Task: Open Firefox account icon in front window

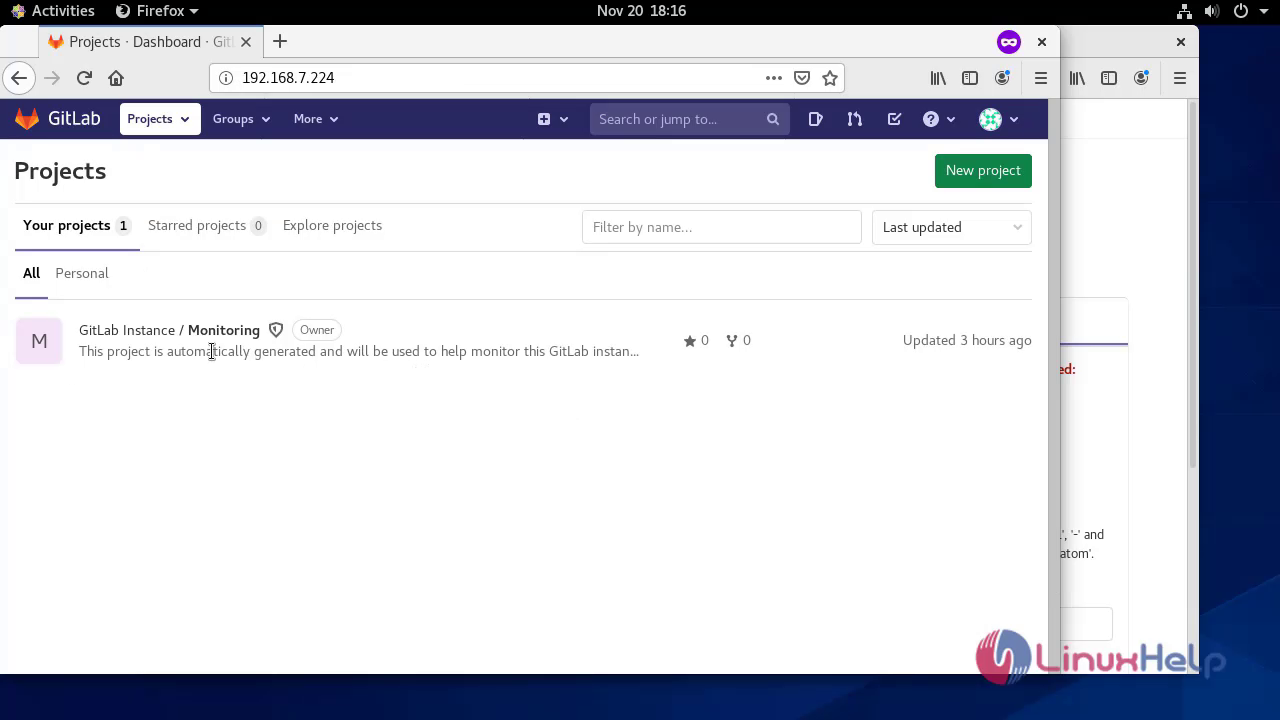Action: 1002,78
